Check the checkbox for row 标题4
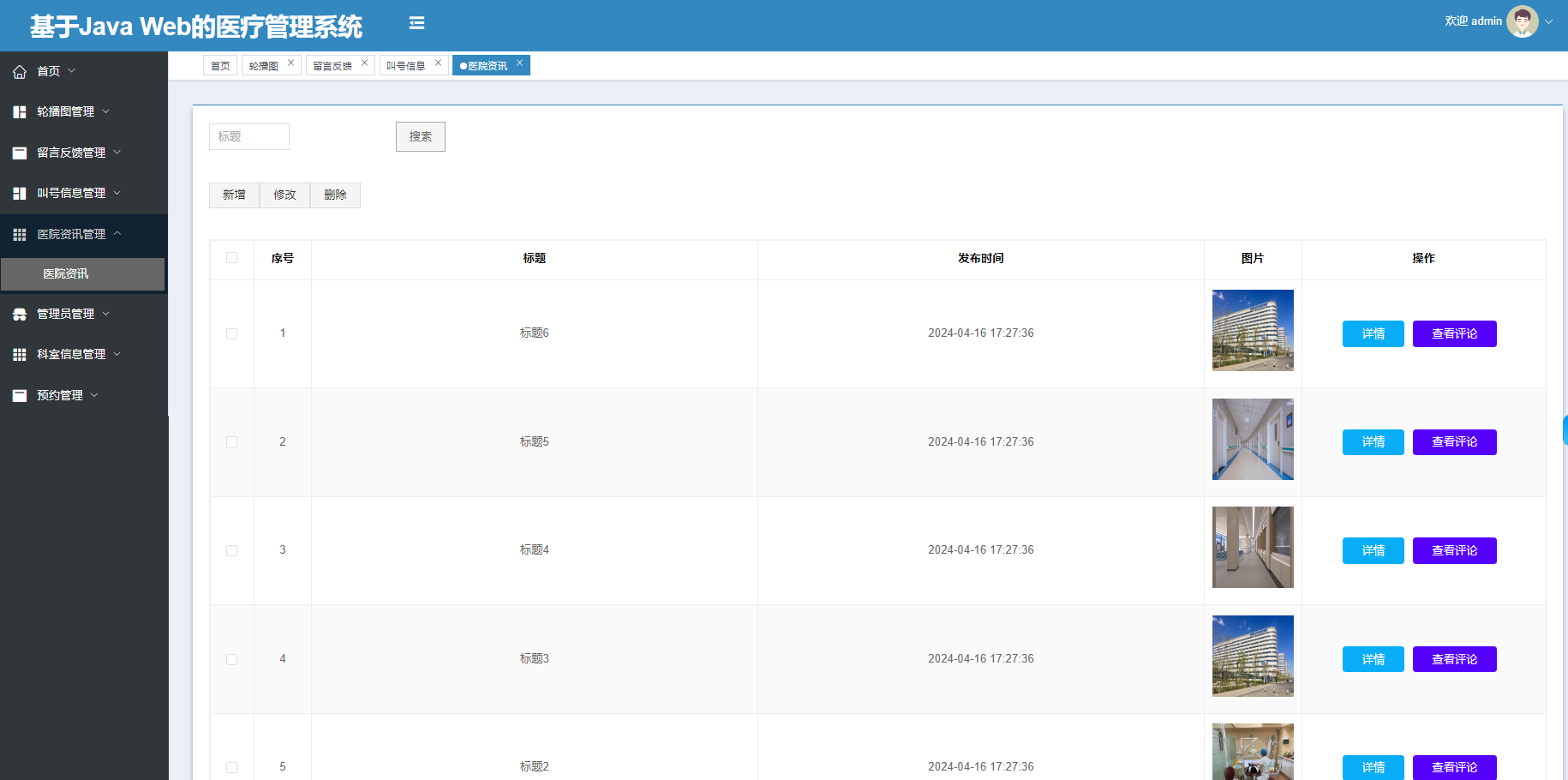This screenshot has width=1568, height=780. click(x=231, y=551)
